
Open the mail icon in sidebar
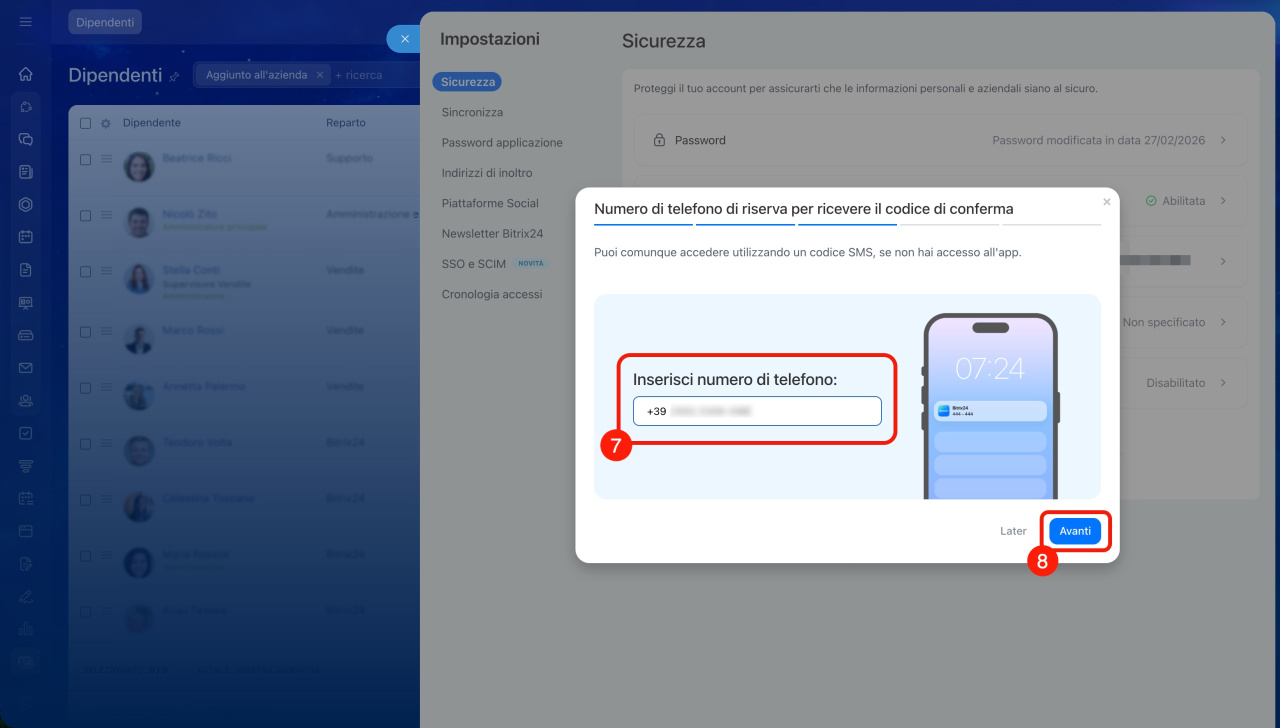click(26, 368)
